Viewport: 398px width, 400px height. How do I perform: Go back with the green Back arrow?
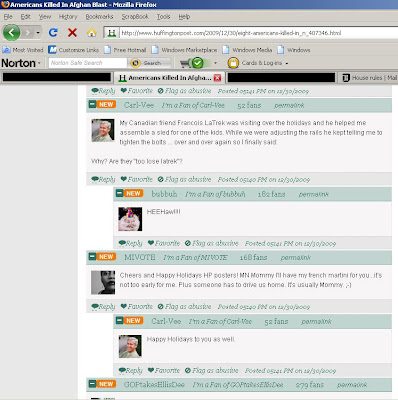pos(12,33)
